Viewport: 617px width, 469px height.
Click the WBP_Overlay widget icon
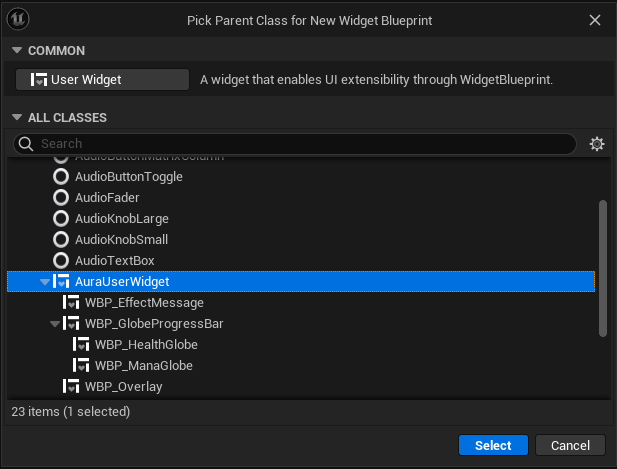71,386
